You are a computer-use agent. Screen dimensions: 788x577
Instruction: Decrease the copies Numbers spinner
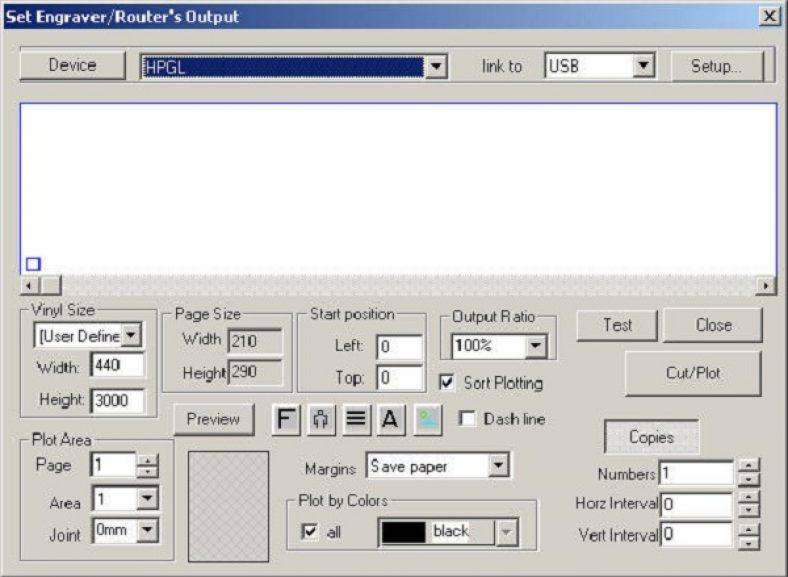pos(749,479)
